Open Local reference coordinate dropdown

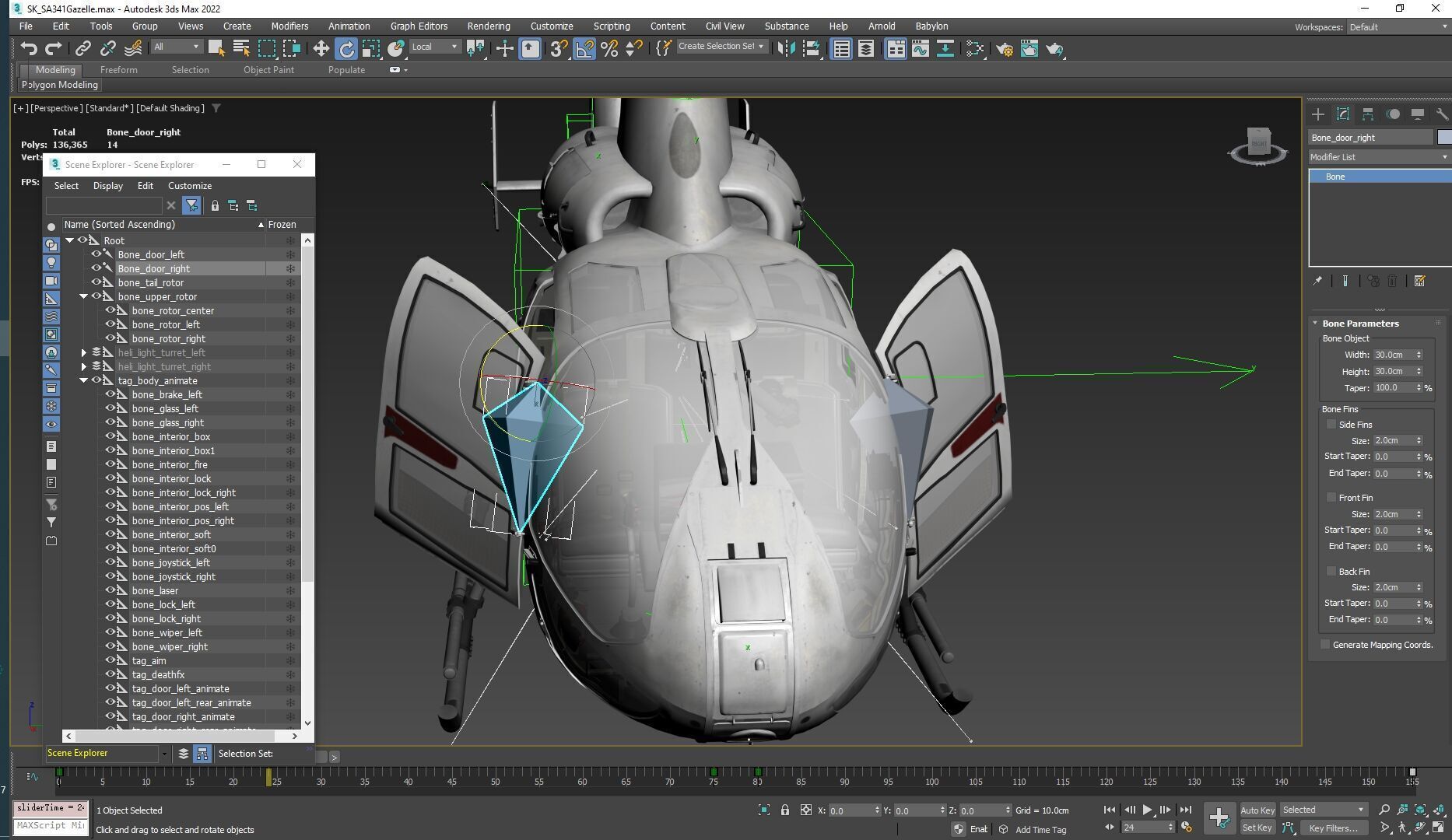[436, 47]
